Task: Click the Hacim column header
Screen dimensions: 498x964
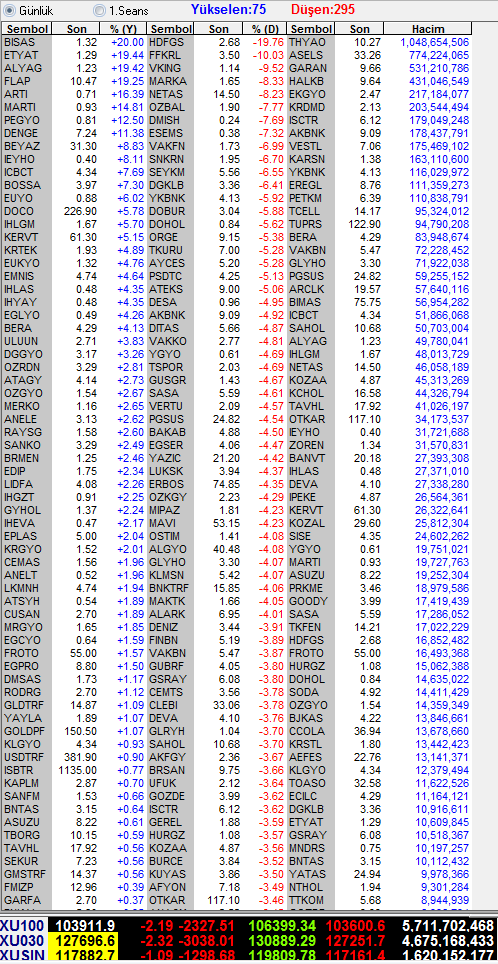Action: 428,29
